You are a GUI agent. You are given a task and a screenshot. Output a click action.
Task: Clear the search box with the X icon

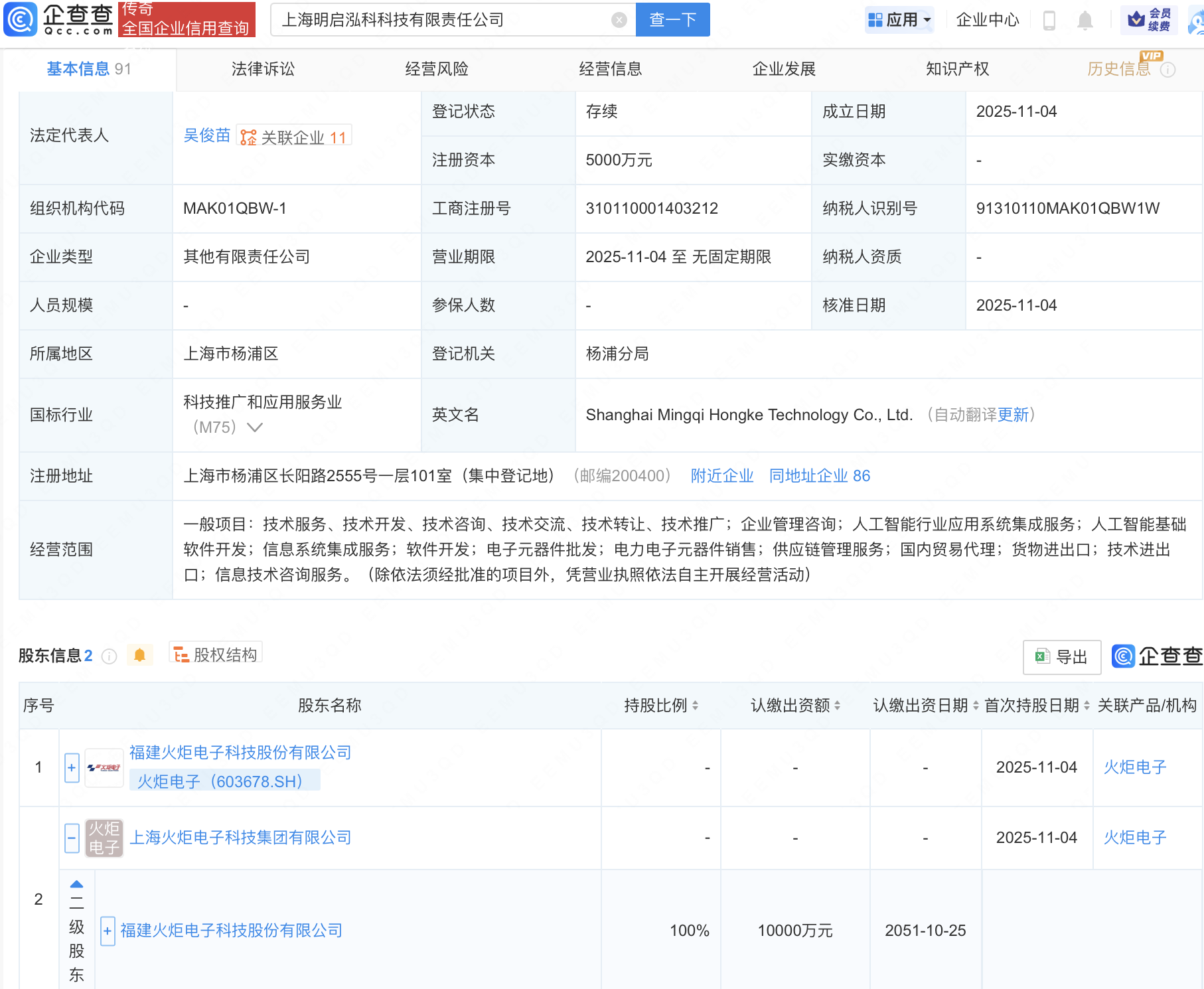[x=620, y=19]
